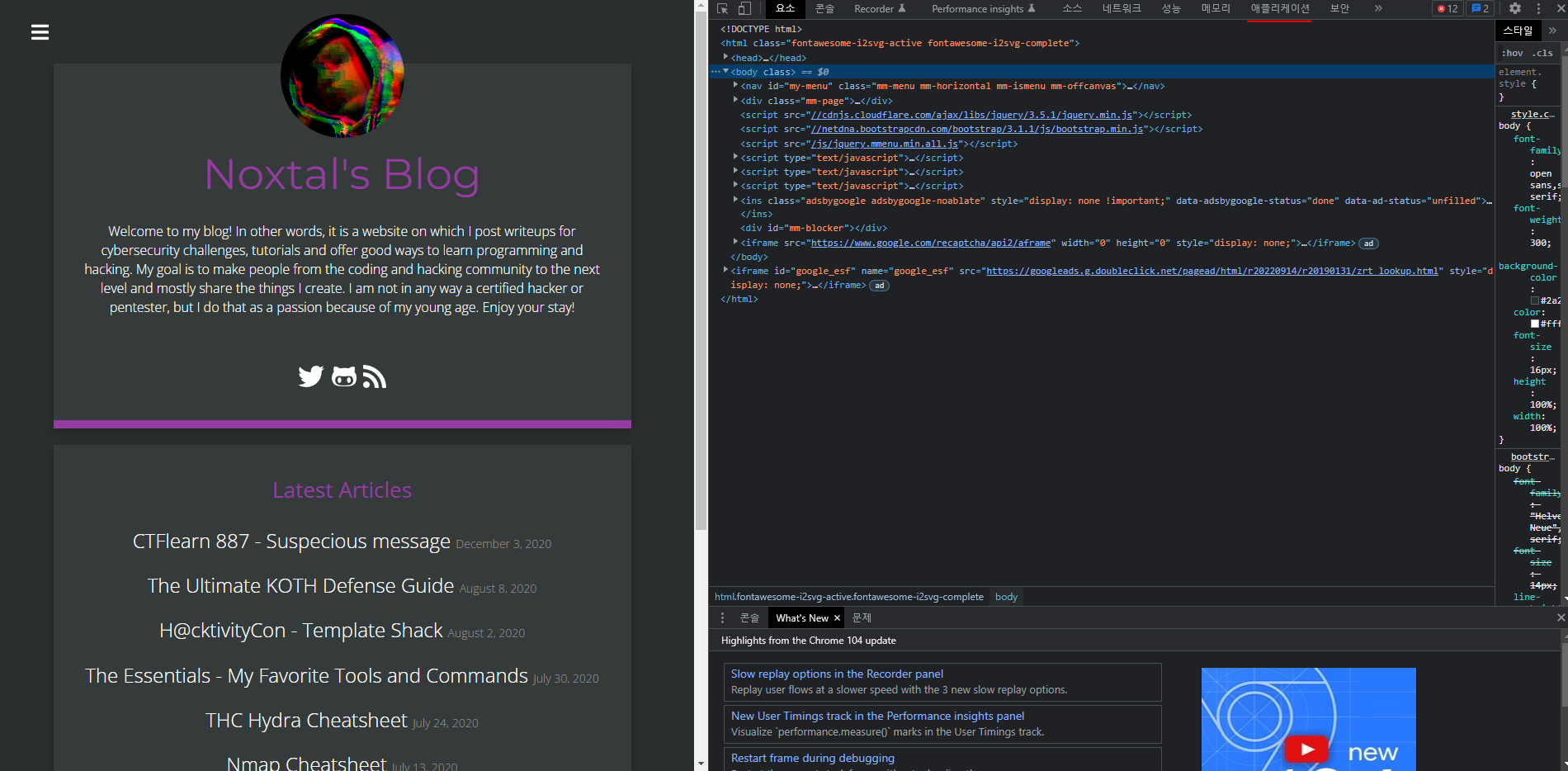
Task: Switch to drawer 콘솔 tab
Action: pyautogui.click(x=749, y=618)
